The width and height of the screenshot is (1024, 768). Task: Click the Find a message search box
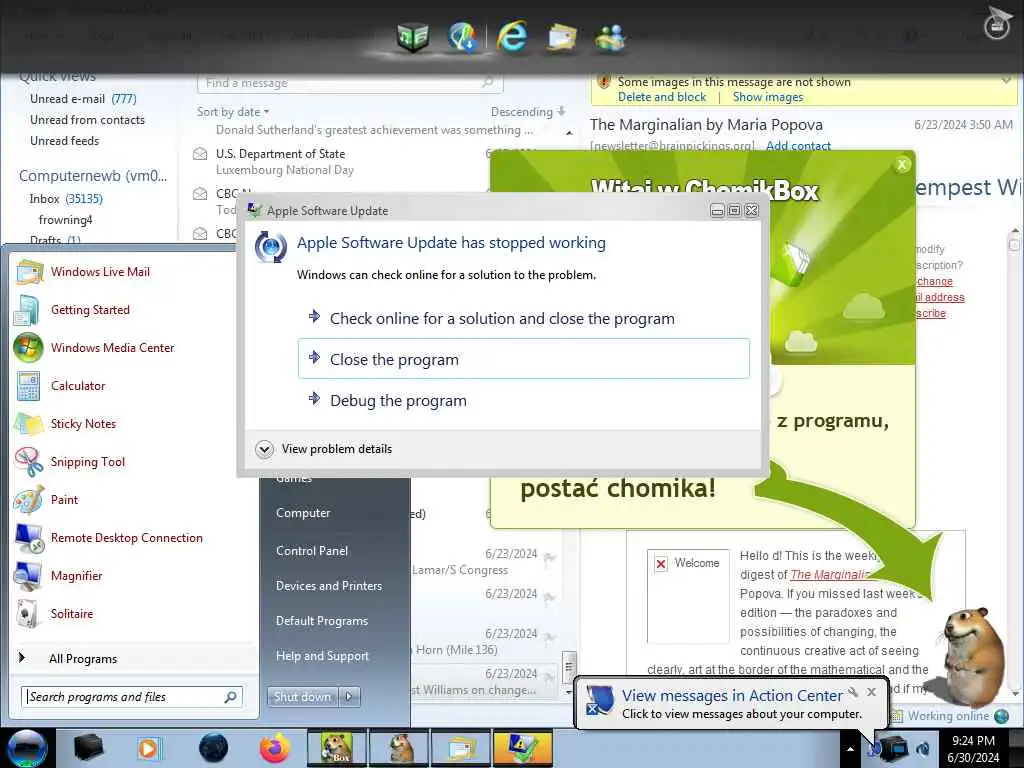pos(350,83)
